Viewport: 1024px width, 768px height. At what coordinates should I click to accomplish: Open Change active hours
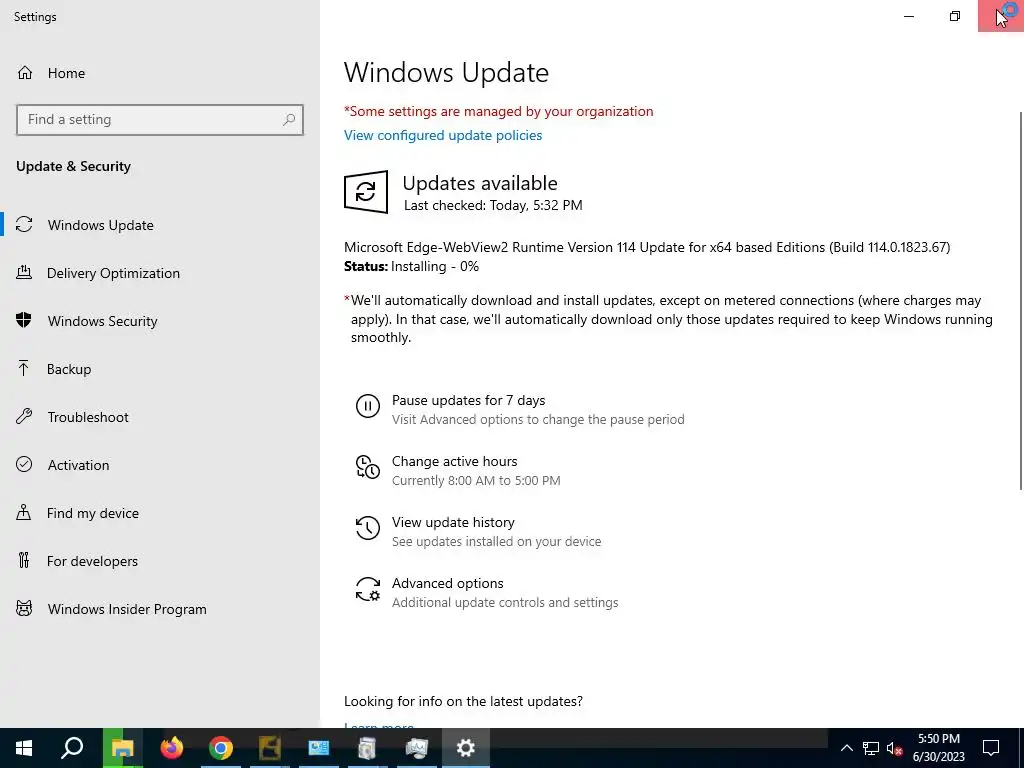(x=455, y=461)
